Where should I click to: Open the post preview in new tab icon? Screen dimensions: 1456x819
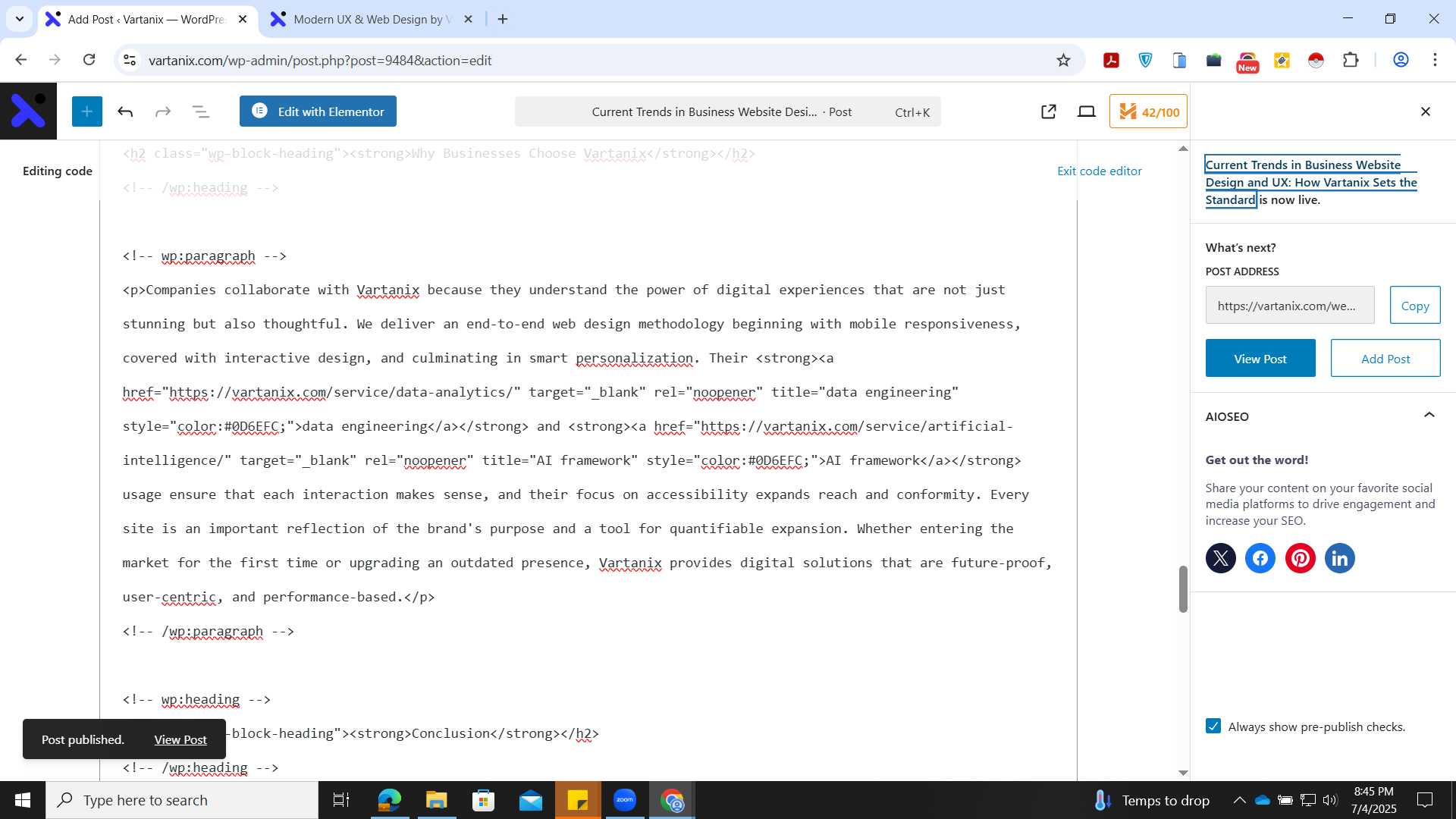pyautogui.click(x=1048, y=111)
